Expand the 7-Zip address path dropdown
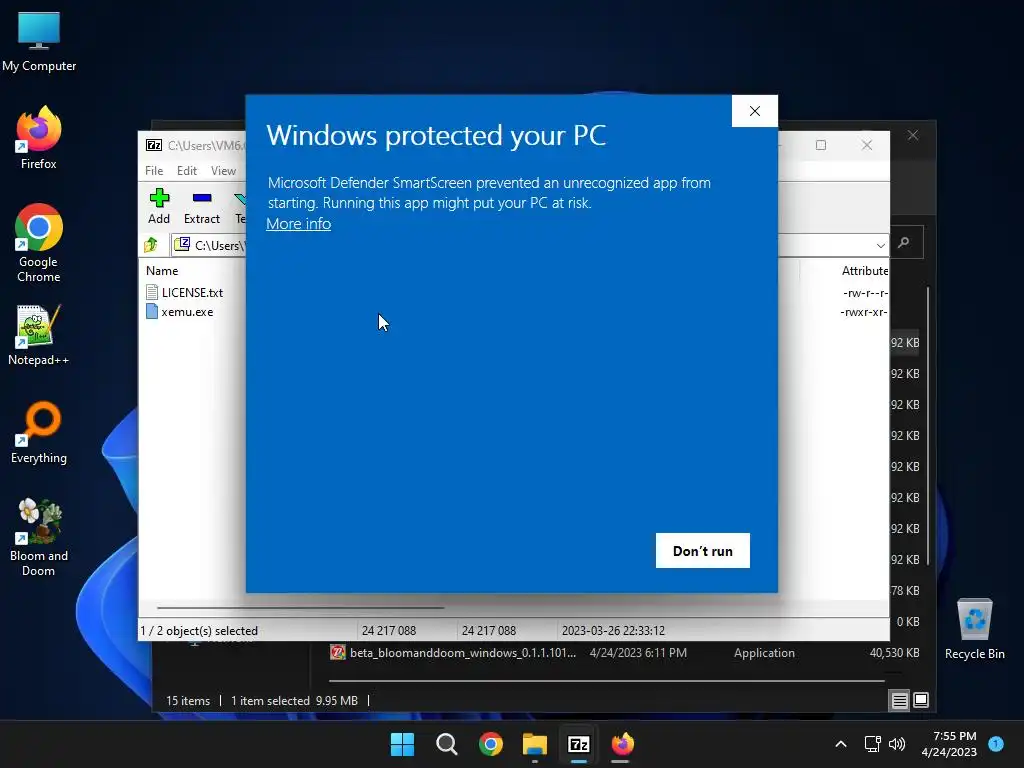 [x=880, y=246]
